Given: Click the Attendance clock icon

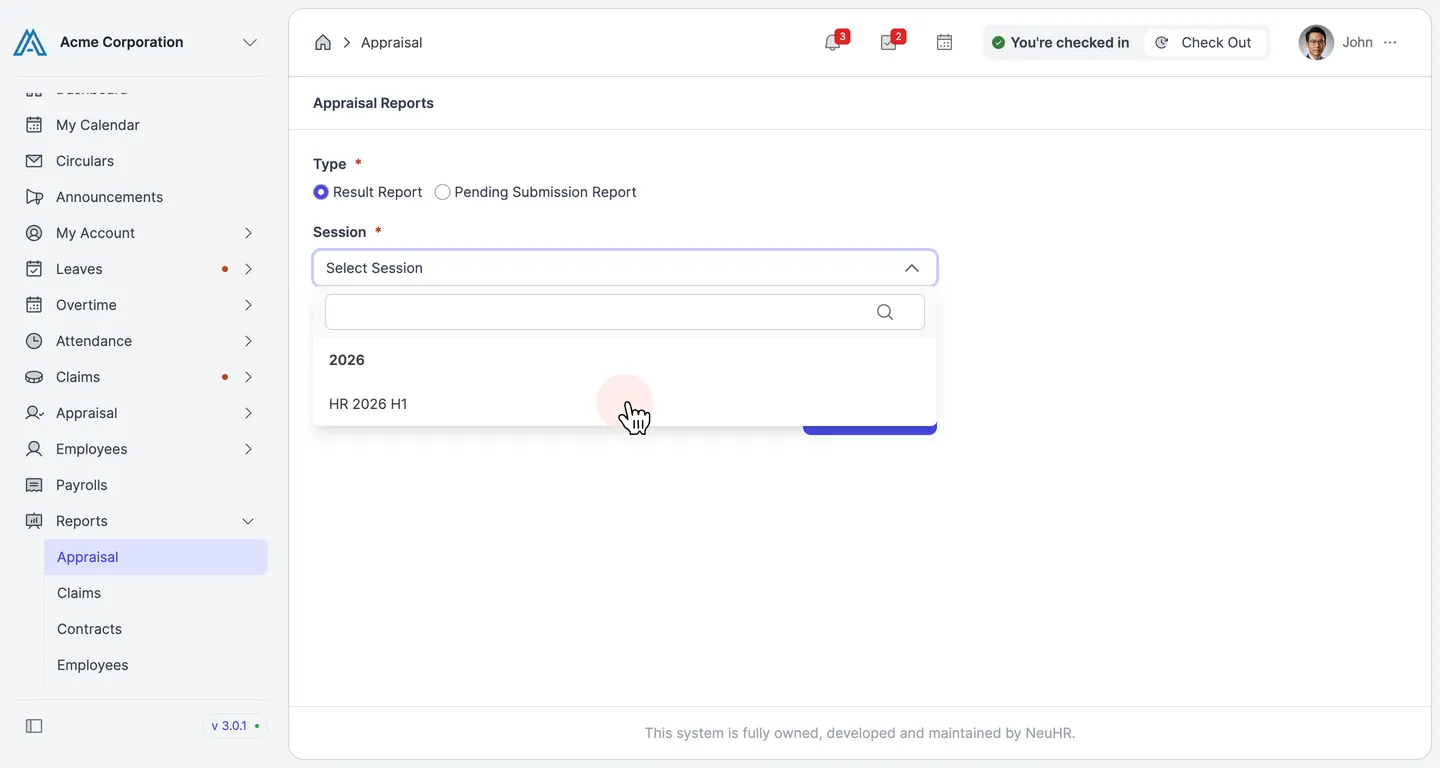Looking at the screenshot, I should [34, 341].
